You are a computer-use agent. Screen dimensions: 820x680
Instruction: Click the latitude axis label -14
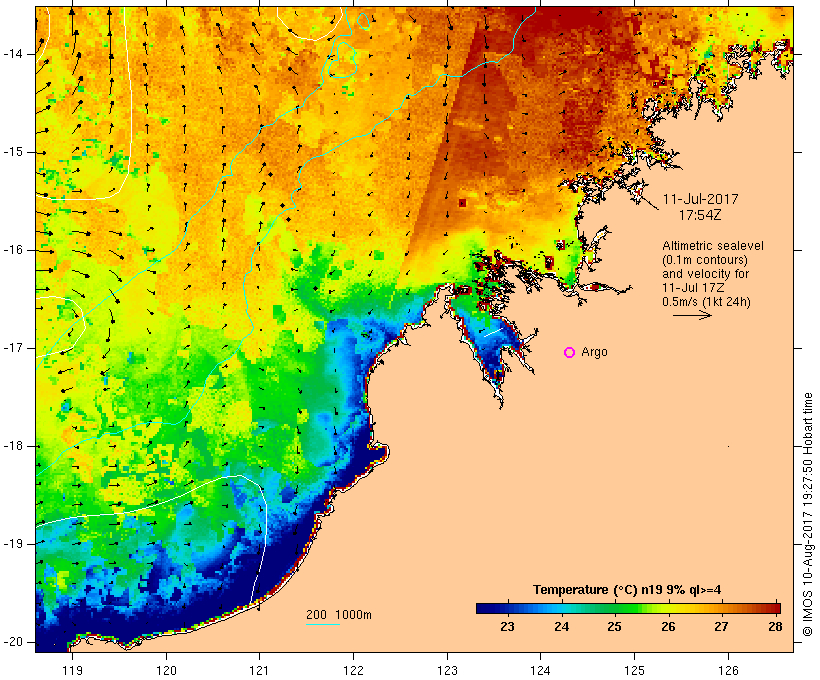13,54
